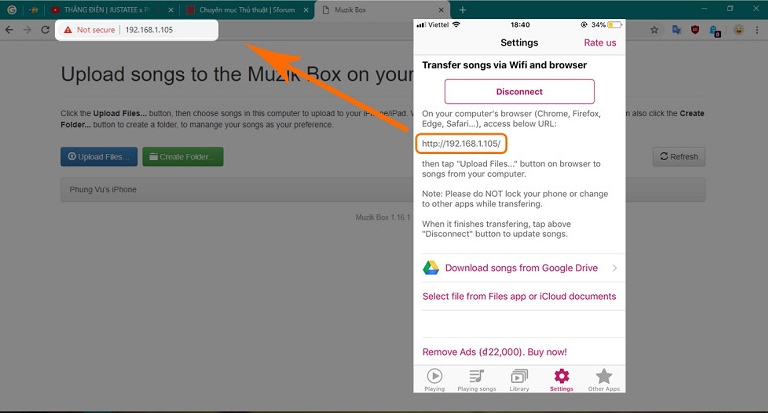Select the Settings gear tab
The width and height of the screenshot is (768, 413).
coord(561,379)
